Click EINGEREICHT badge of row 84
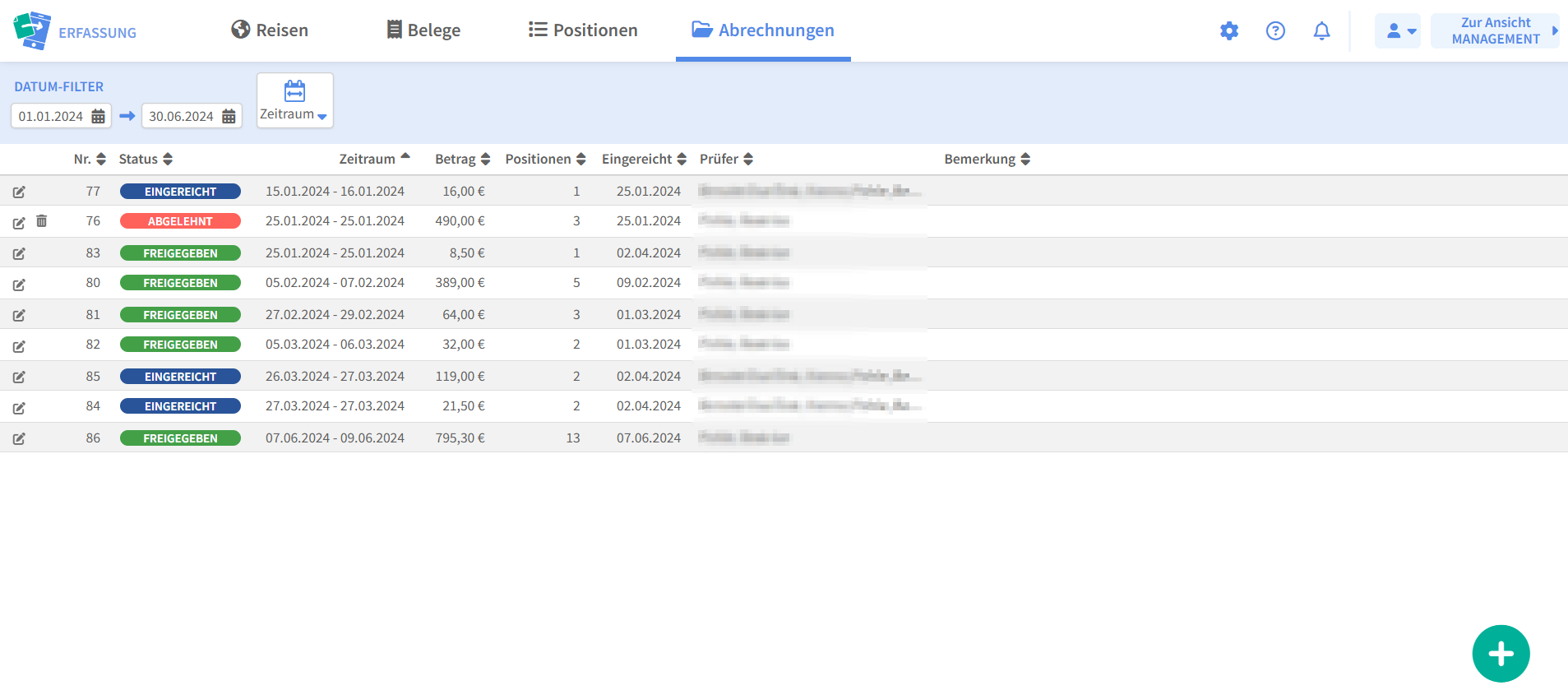Image resolution: width=1568 pixels, height=690 pixels. [180, 406]
